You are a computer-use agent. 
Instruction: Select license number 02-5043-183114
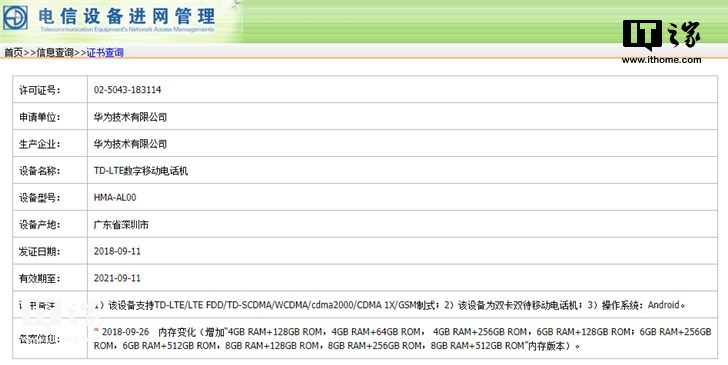click(x=127, y=90)
